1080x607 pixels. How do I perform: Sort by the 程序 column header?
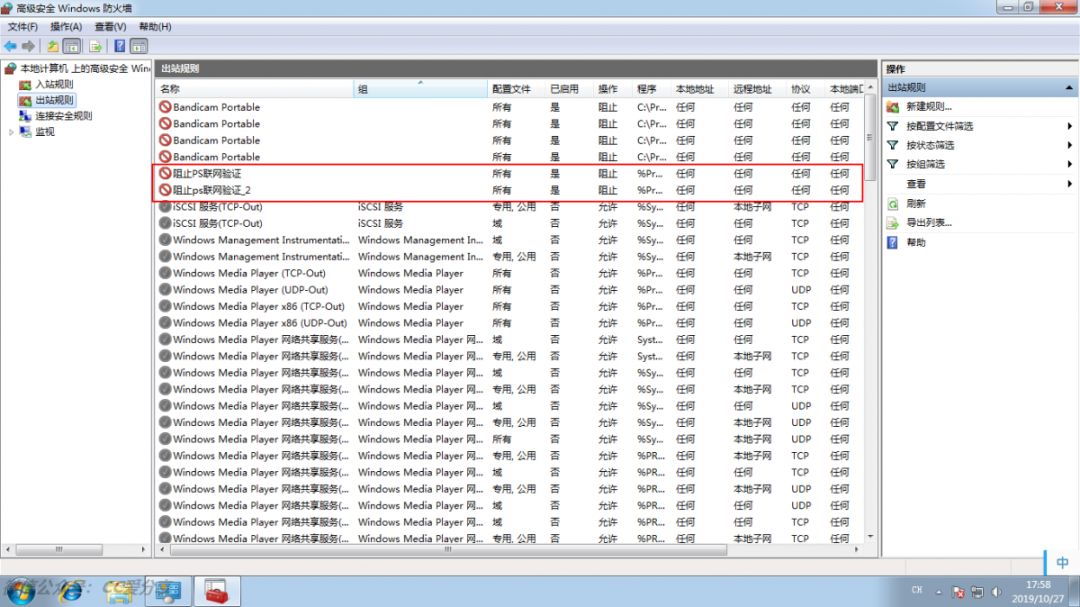(x=652, y=89)
